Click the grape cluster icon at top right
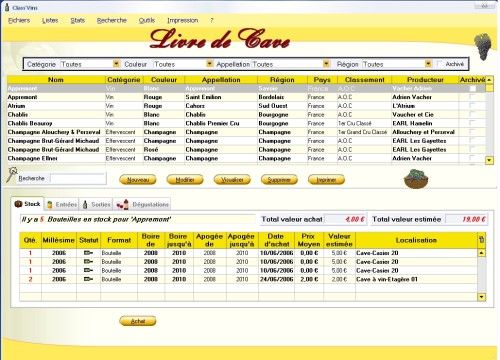The width and height of the screenshot is (500, 360). [483, 46]
